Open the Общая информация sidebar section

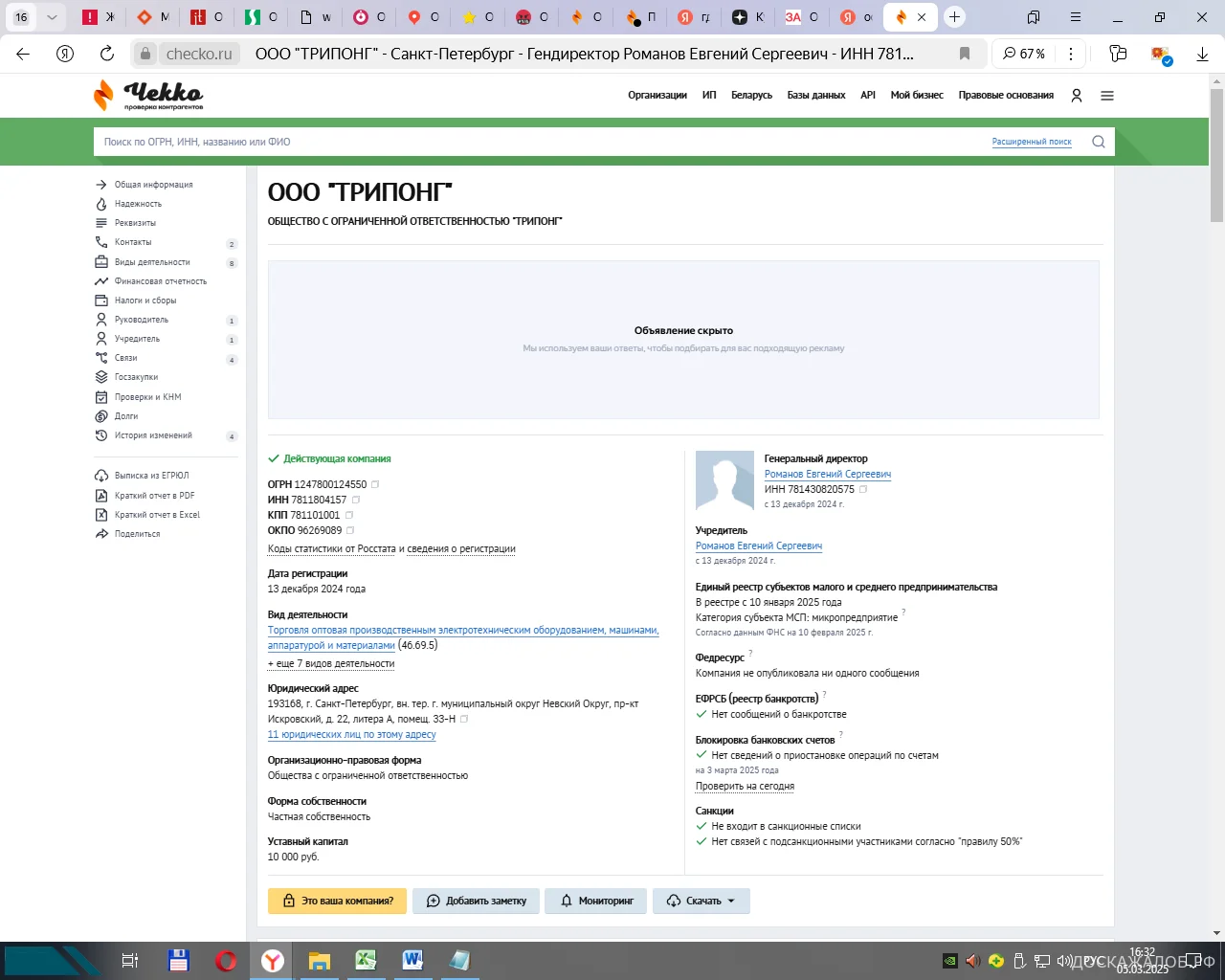(x=153, y=185)
